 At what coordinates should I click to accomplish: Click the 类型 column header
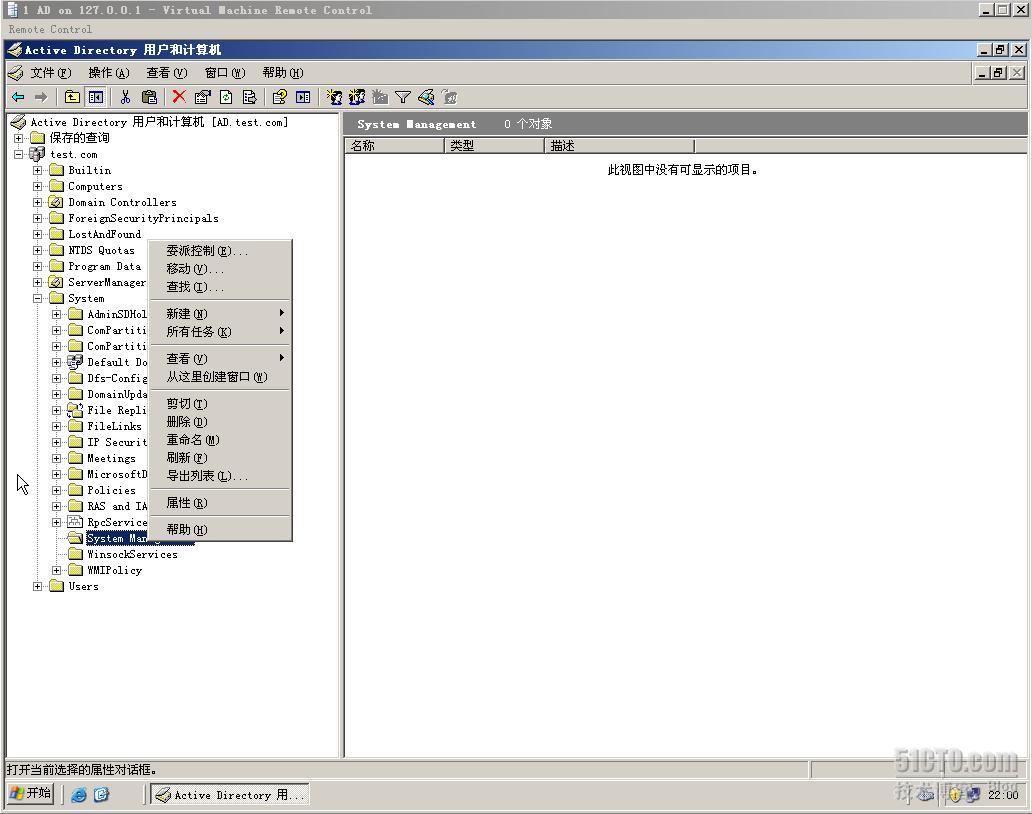pyautogui.click(x=494, y=146)
